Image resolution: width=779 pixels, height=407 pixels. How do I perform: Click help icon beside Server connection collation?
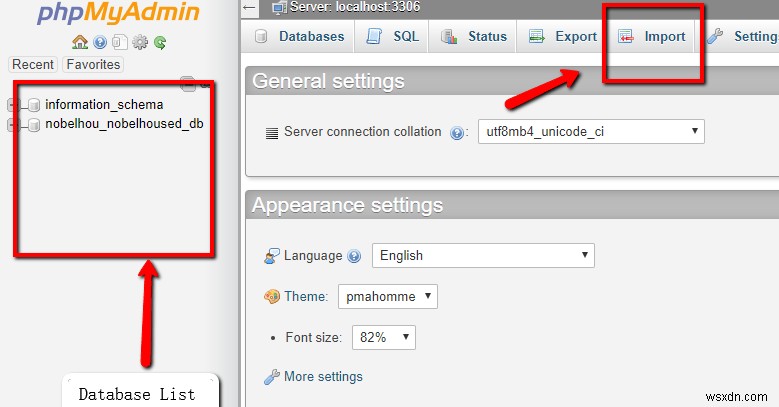coord(457,133)
